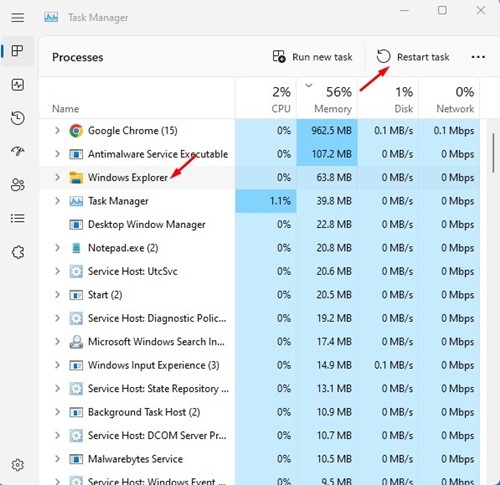Click the vertical scrollbar thumb
This screenshot has height=485, width=500.
click(x=493, y=153)
